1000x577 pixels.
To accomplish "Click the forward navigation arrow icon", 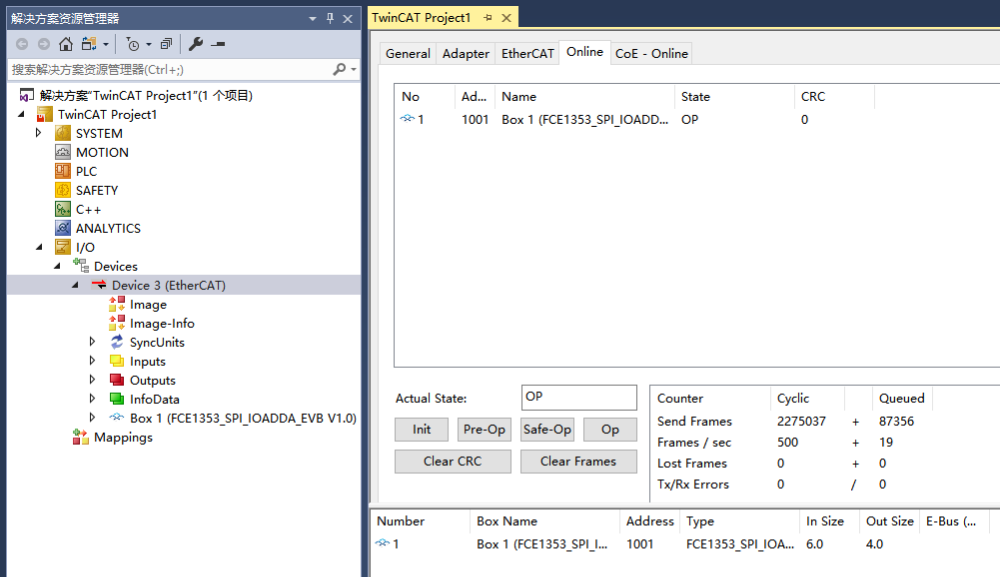I will click(x=43, y=44).
